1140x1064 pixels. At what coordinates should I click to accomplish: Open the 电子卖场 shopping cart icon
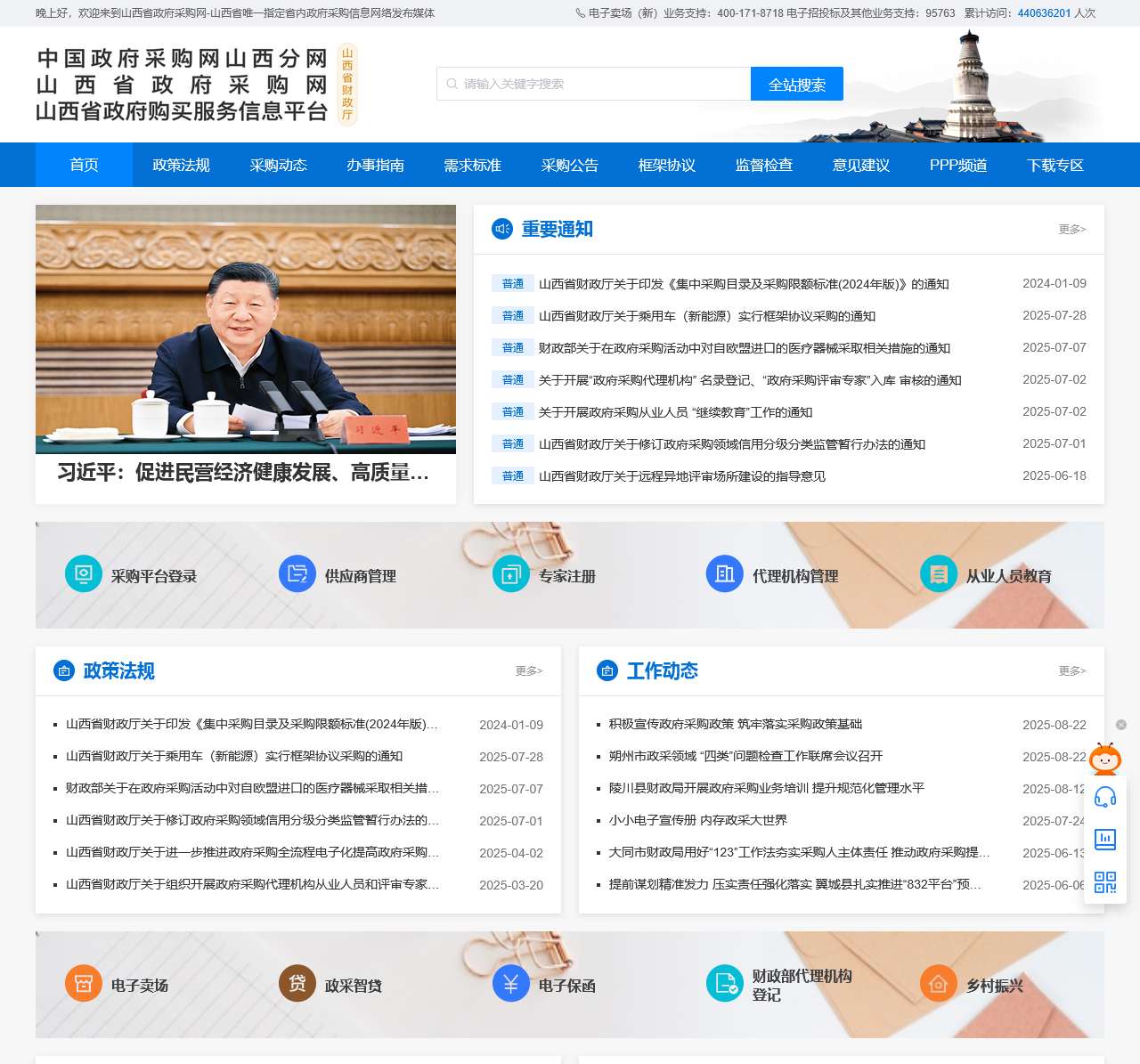pos(83,984)
